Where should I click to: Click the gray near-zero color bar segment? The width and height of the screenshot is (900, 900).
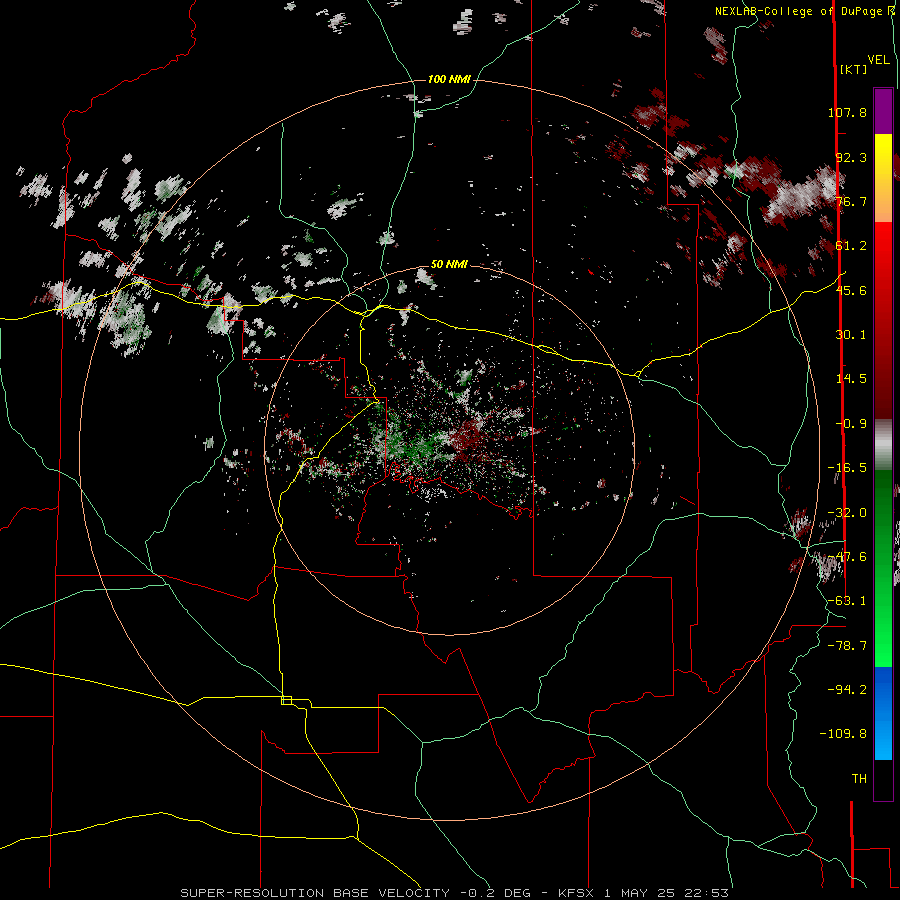(x=883, y=444)
